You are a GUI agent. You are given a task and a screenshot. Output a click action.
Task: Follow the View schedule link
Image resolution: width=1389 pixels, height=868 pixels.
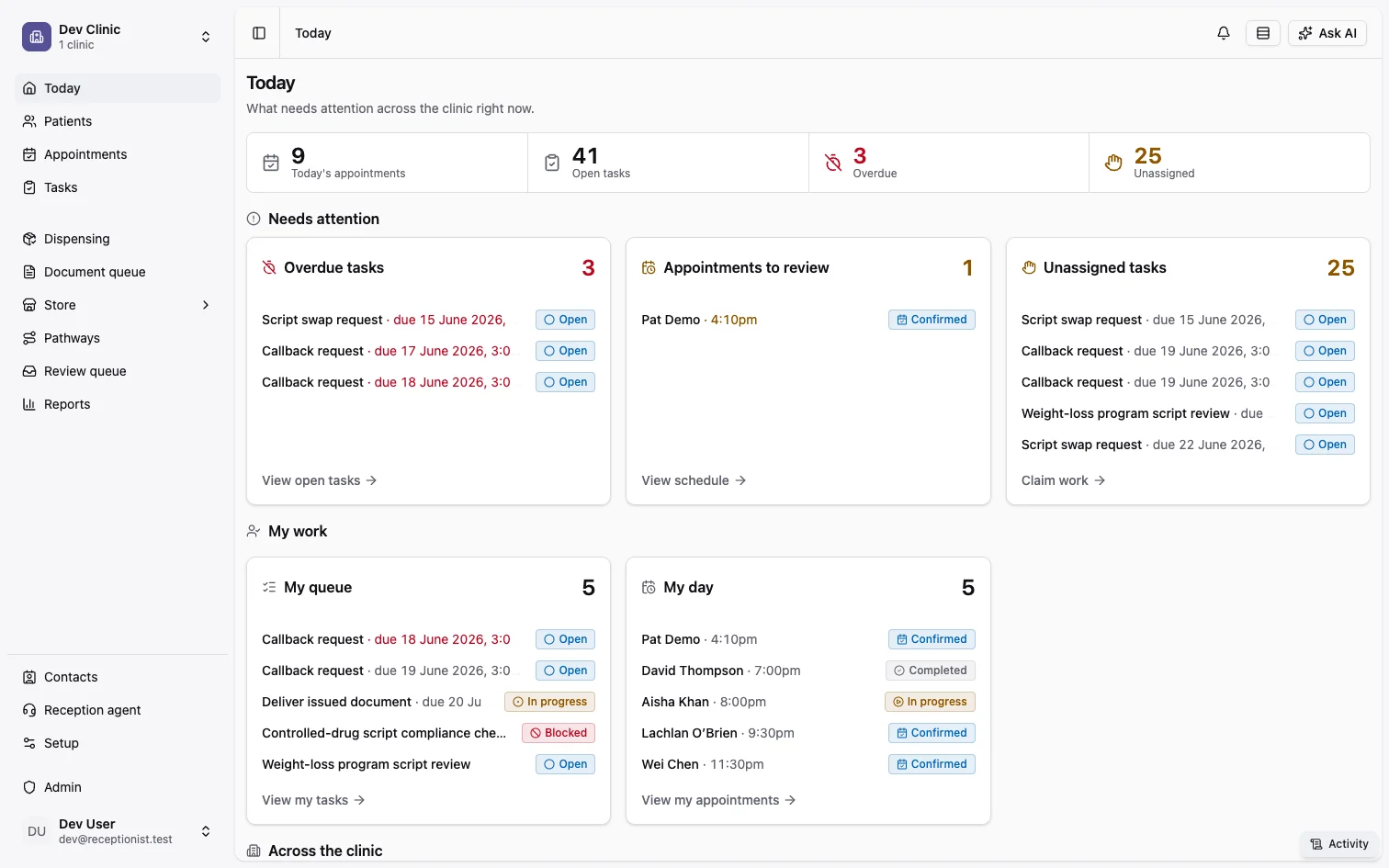(694, 480)
